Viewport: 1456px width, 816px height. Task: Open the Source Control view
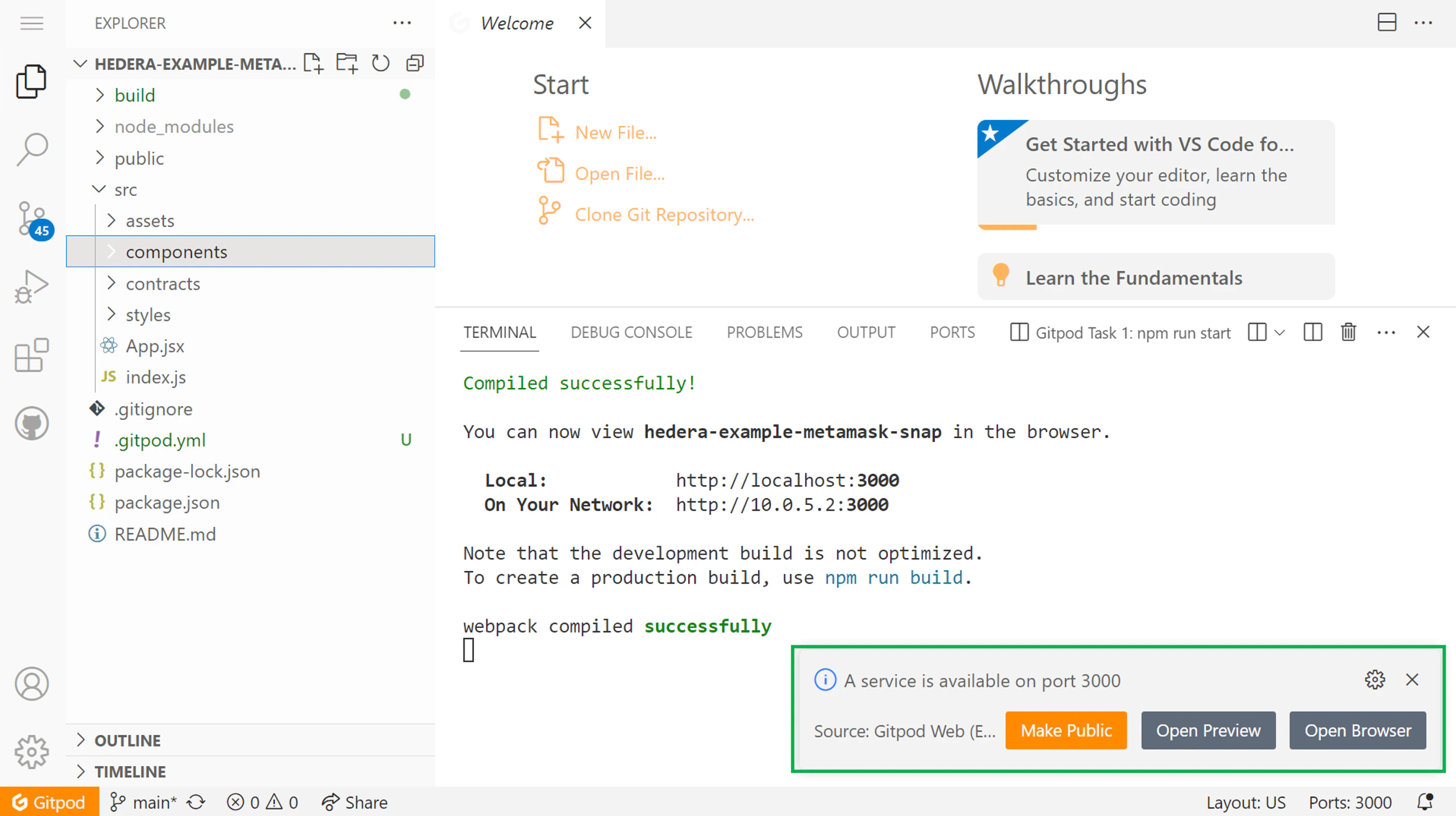(x=32, y=219)
